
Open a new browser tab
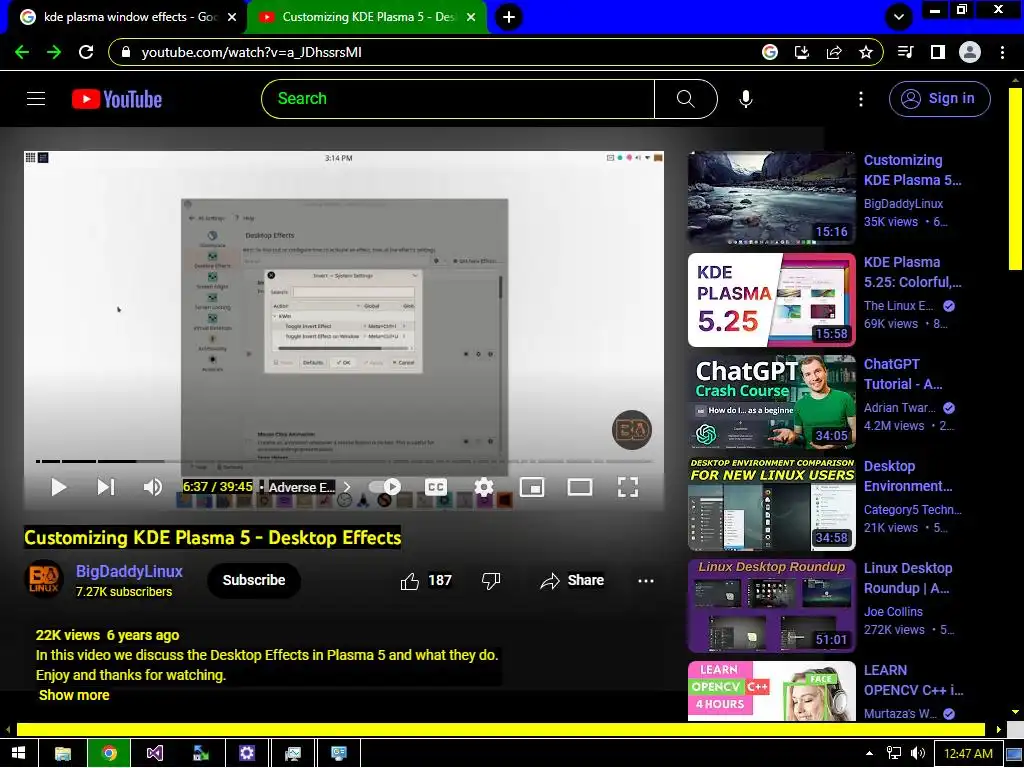509,17
